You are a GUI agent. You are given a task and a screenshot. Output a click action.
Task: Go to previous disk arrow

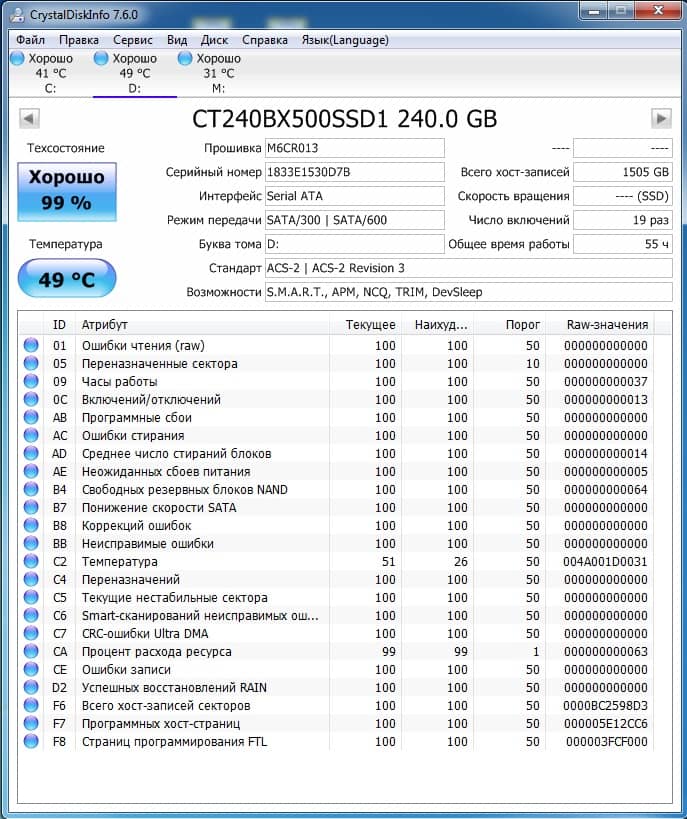29,119
